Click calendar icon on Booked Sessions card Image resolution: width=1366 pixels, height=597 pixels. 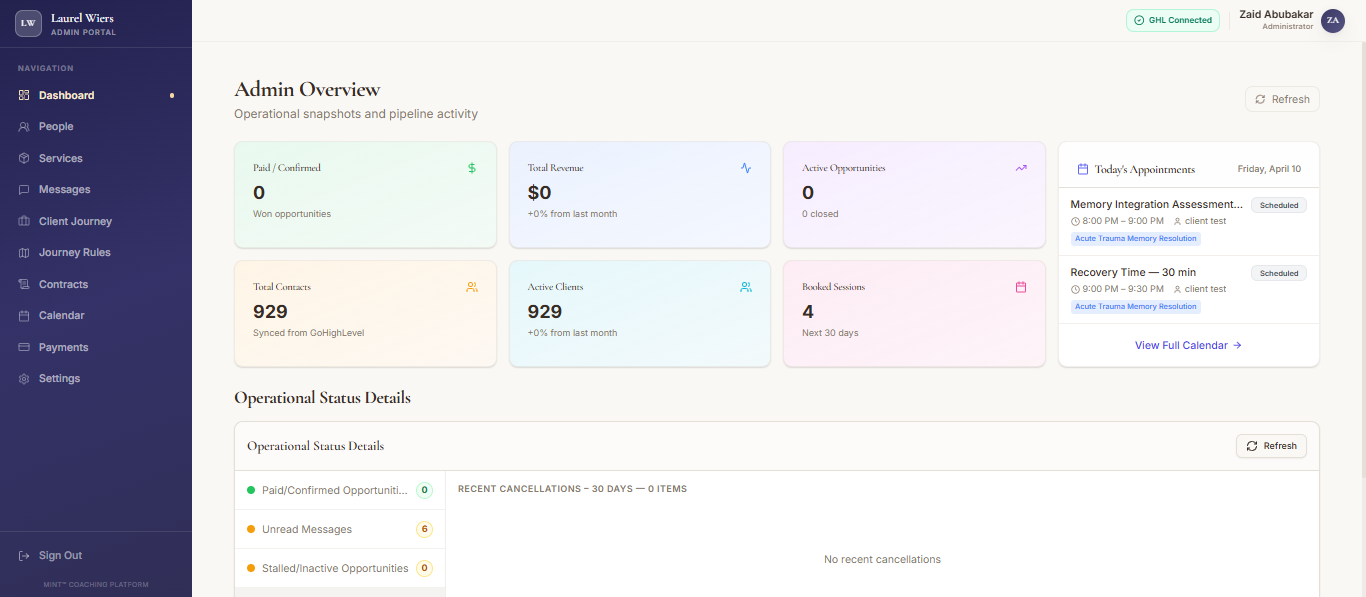pos(1021,287)
